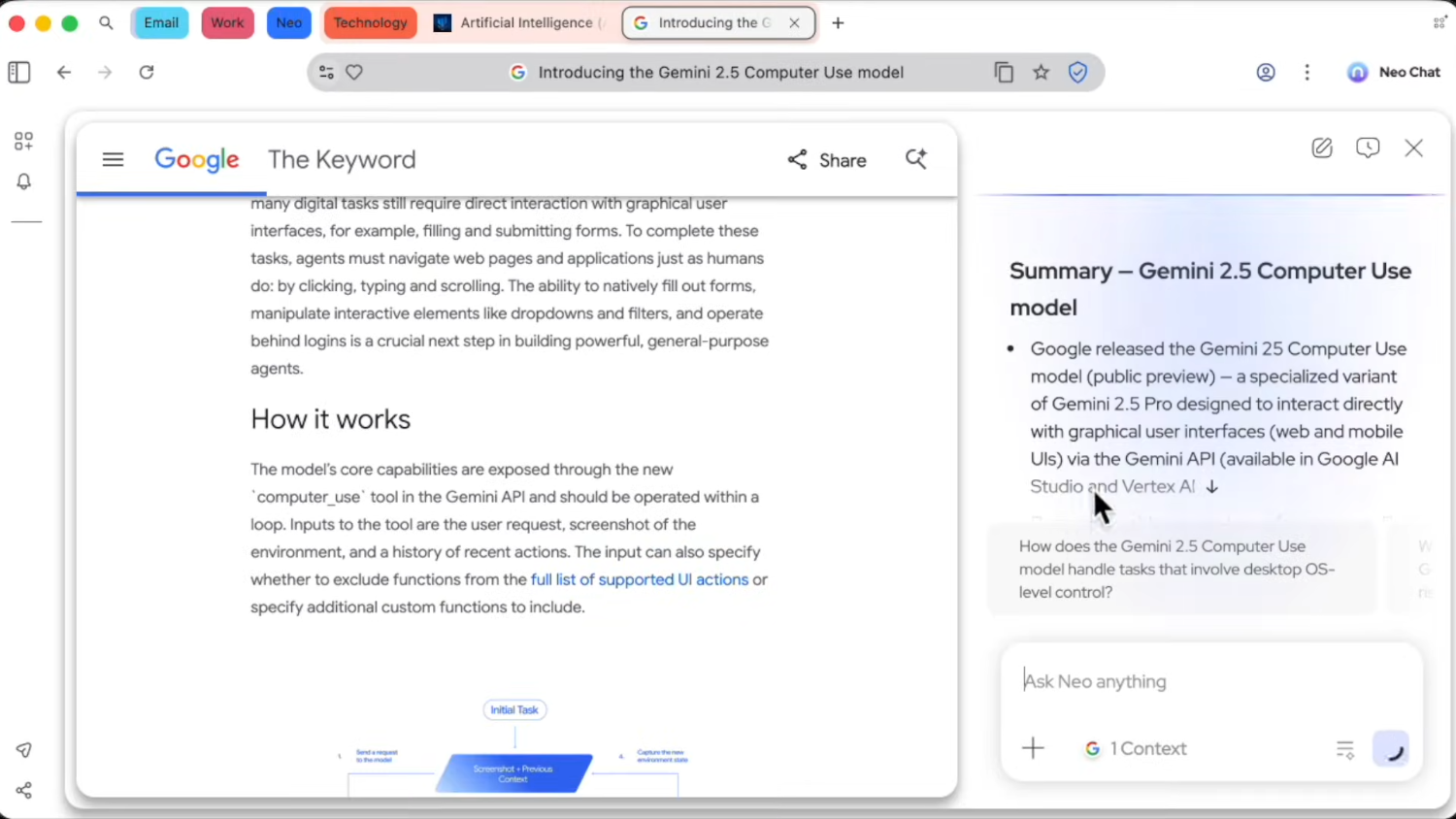
Task: Close the Introducing the Gemini tab
Action: [794, 22]
